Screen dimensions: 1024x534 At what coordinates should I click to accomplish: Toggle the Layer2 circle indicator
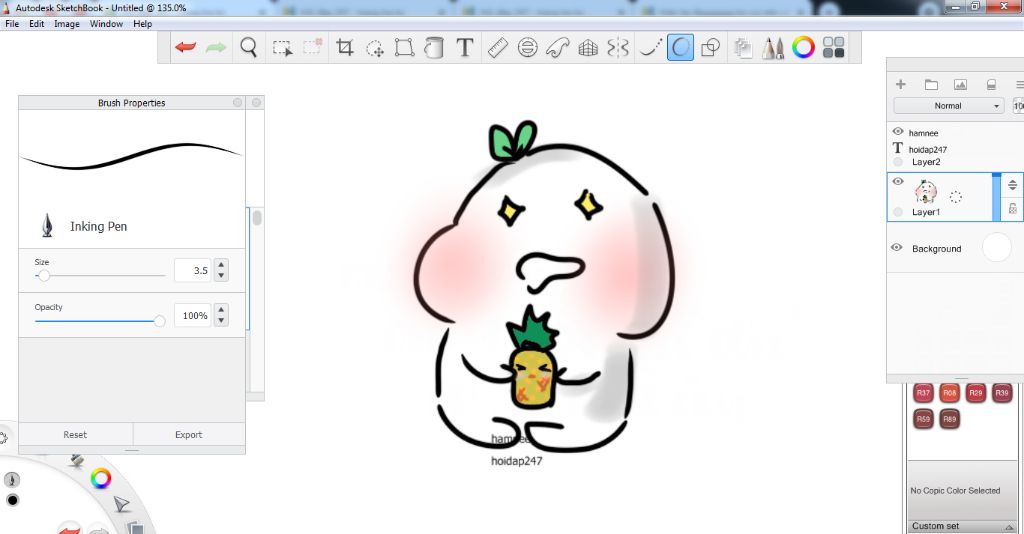(898, 162)
